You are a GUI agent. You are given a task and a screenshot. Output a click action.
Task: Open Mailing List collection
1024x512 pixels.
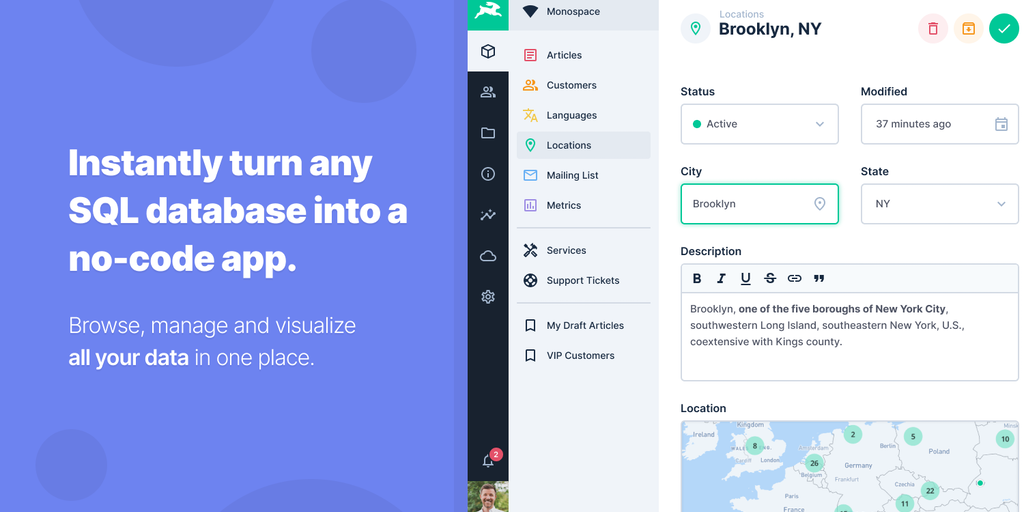click(583, 176)
